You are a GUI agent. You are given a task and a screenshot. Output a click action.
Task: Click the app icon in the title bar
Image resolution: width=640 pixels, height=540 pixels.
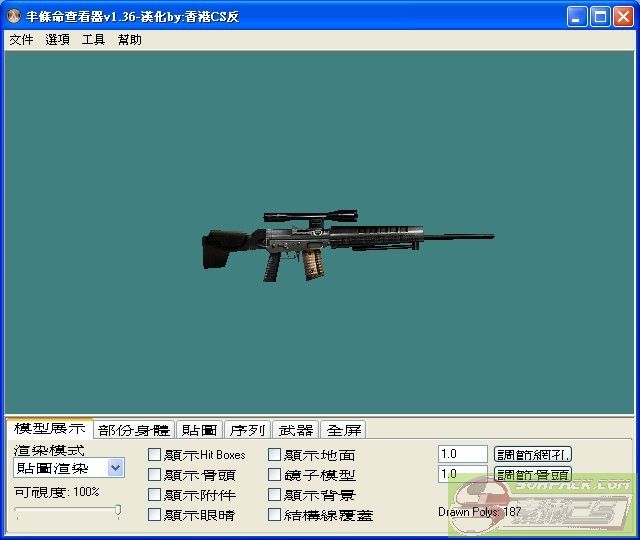coord(14,17)
